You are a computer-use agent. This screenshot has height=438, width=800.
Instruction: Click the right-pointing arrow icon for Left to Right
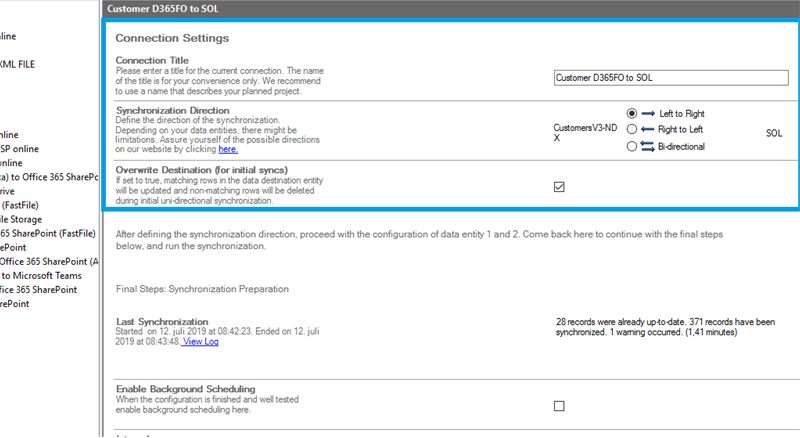(x=648, y=114)
